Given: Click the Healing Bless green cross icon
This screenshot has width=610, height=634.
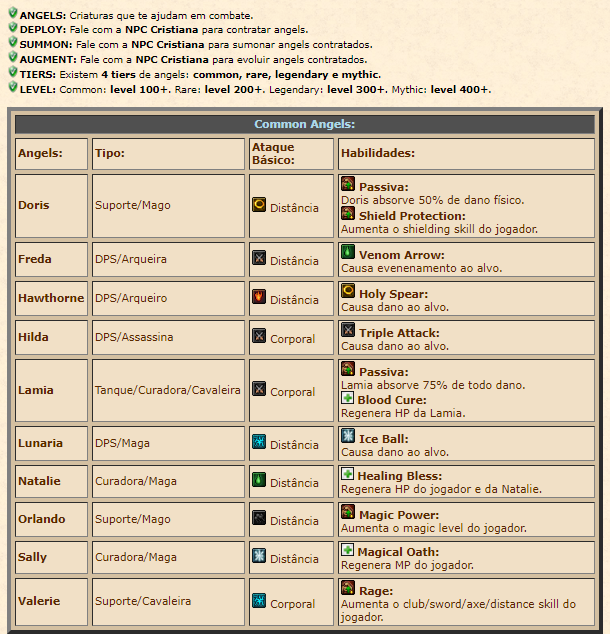Looking at the screenshot, I should click(x=347, y=473).
